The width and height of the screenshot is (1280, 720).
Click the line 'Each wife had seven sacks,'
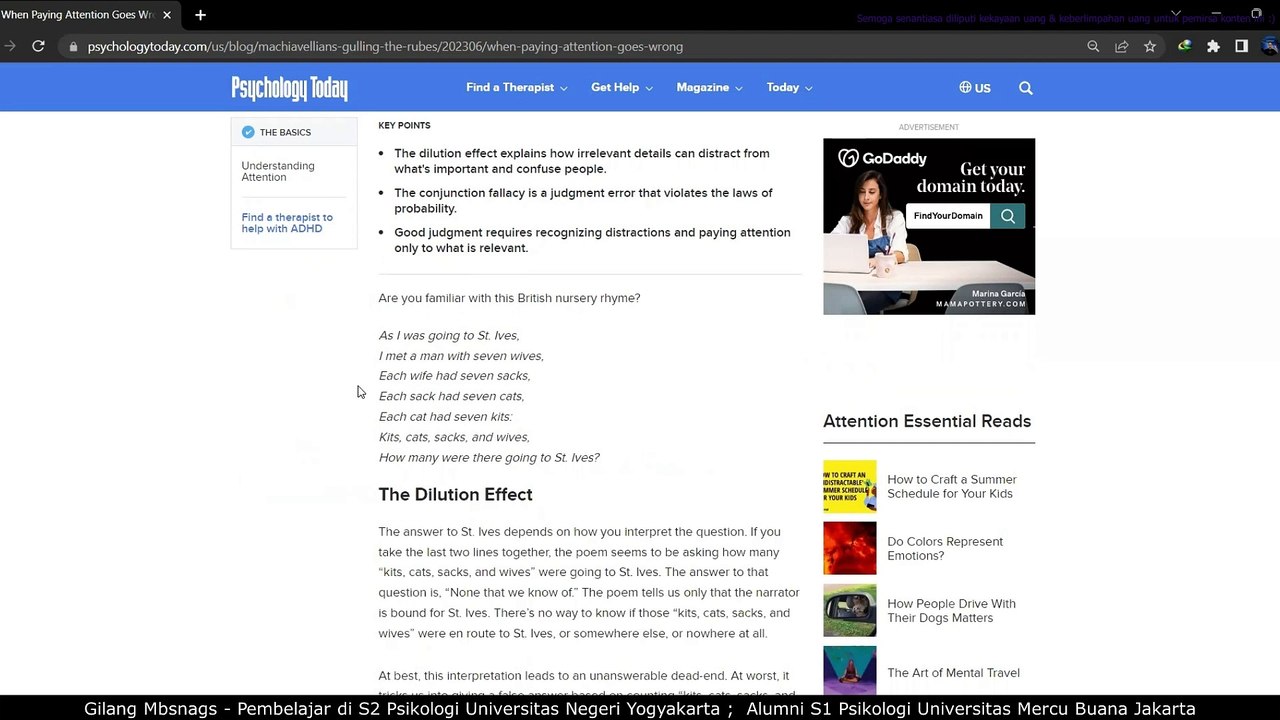(454, 376)
